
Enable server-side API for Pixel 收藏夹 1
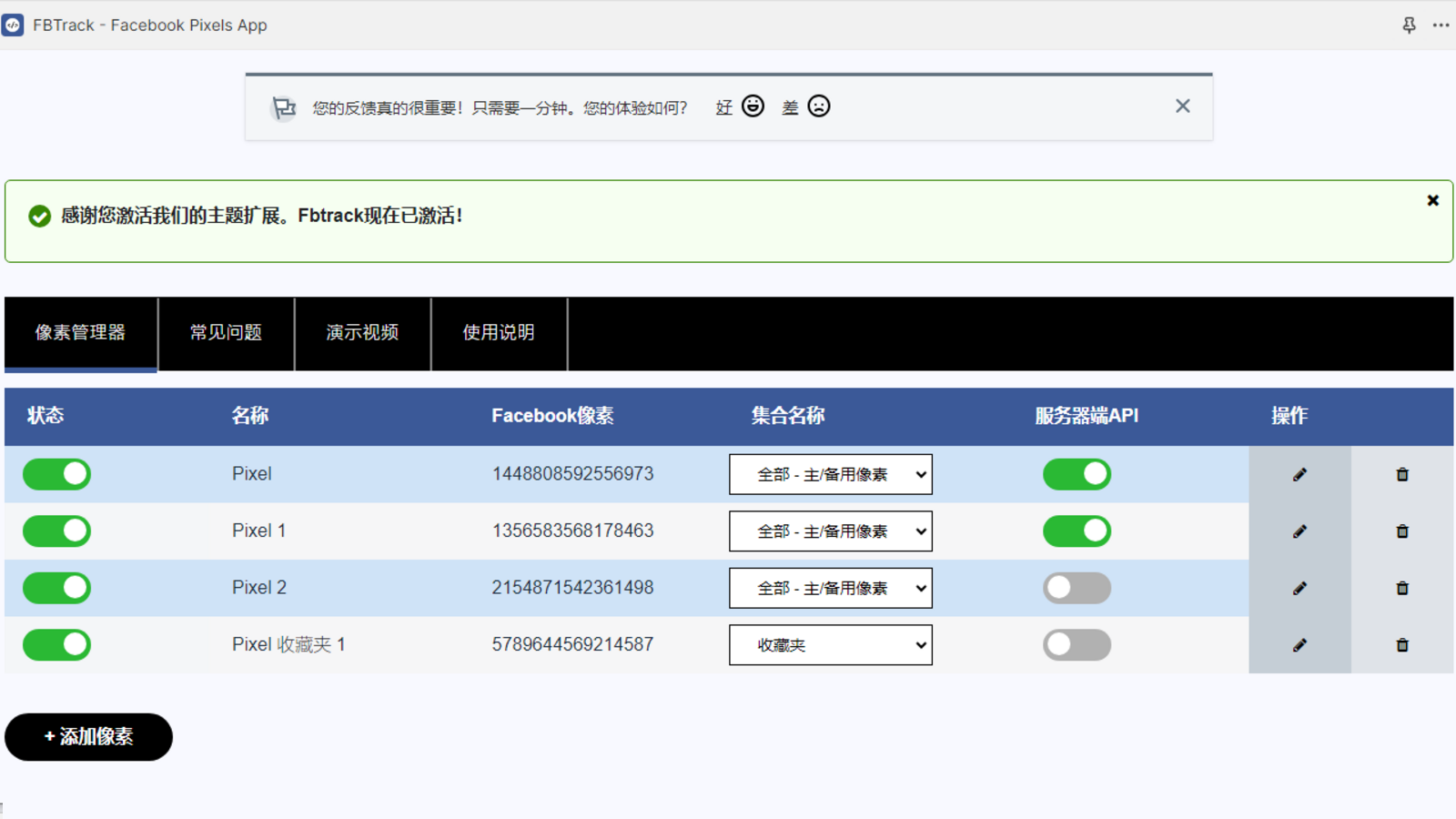click(x=1077, y=645)
